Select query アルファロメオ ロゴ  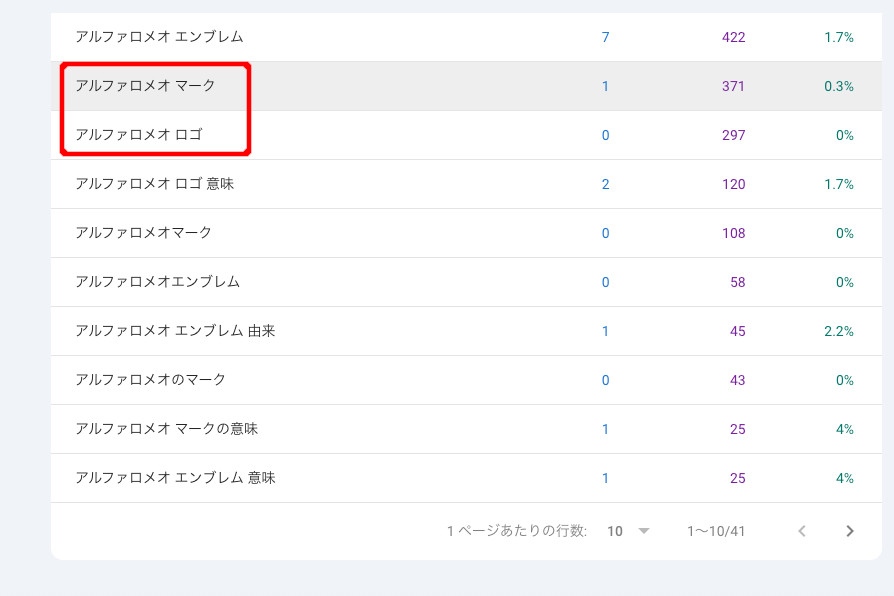click(139, 135)
